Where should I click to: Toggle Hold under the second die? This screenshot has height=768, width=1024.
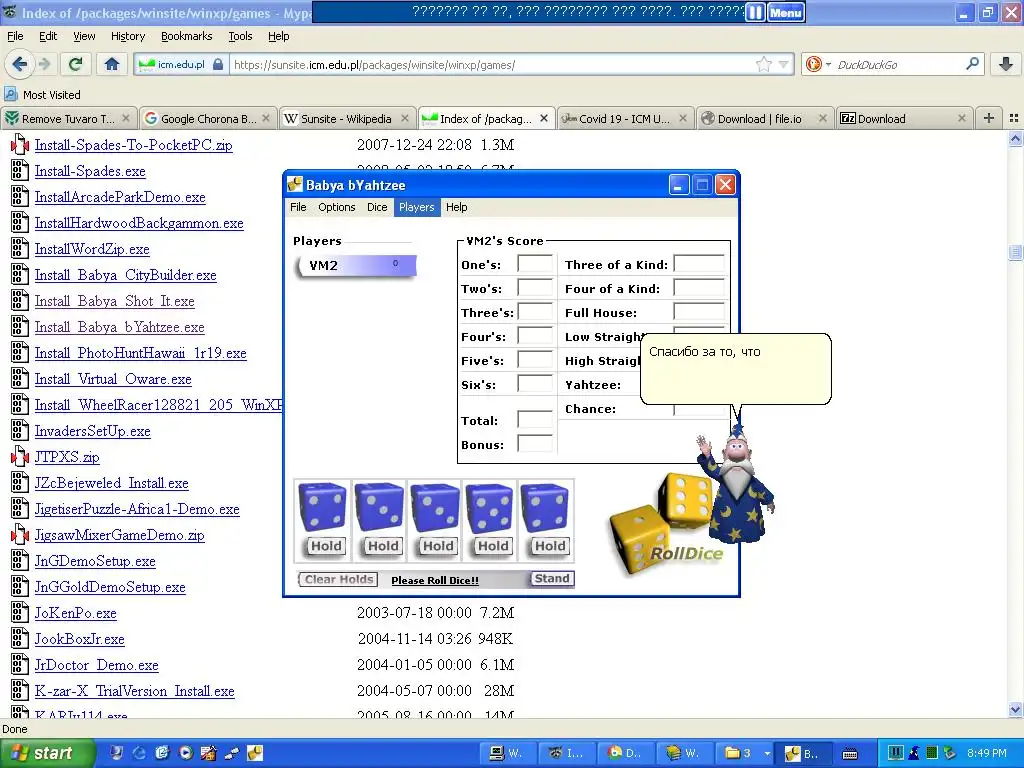click(383, 546)
